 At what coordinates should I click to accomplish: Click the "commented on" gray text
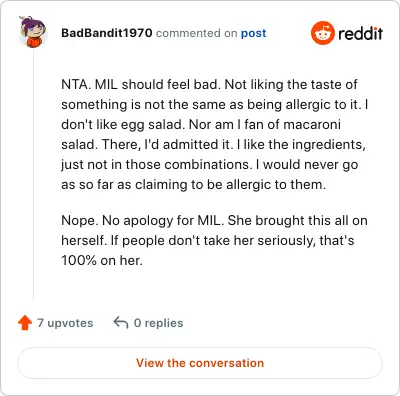(x=196, y=33)
